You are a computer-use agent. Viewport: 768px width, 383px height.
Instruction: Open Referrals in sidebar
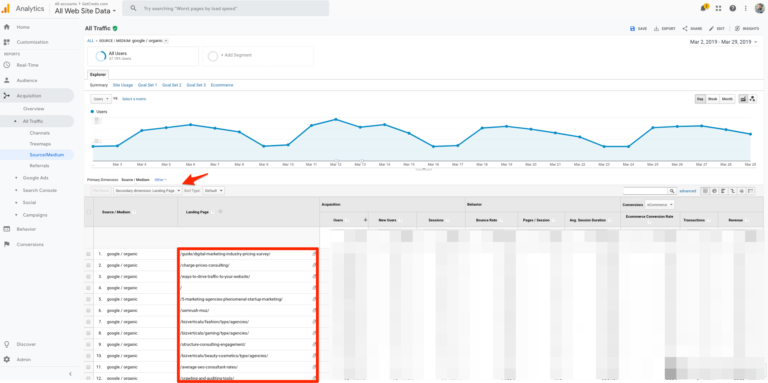(39, 166)
